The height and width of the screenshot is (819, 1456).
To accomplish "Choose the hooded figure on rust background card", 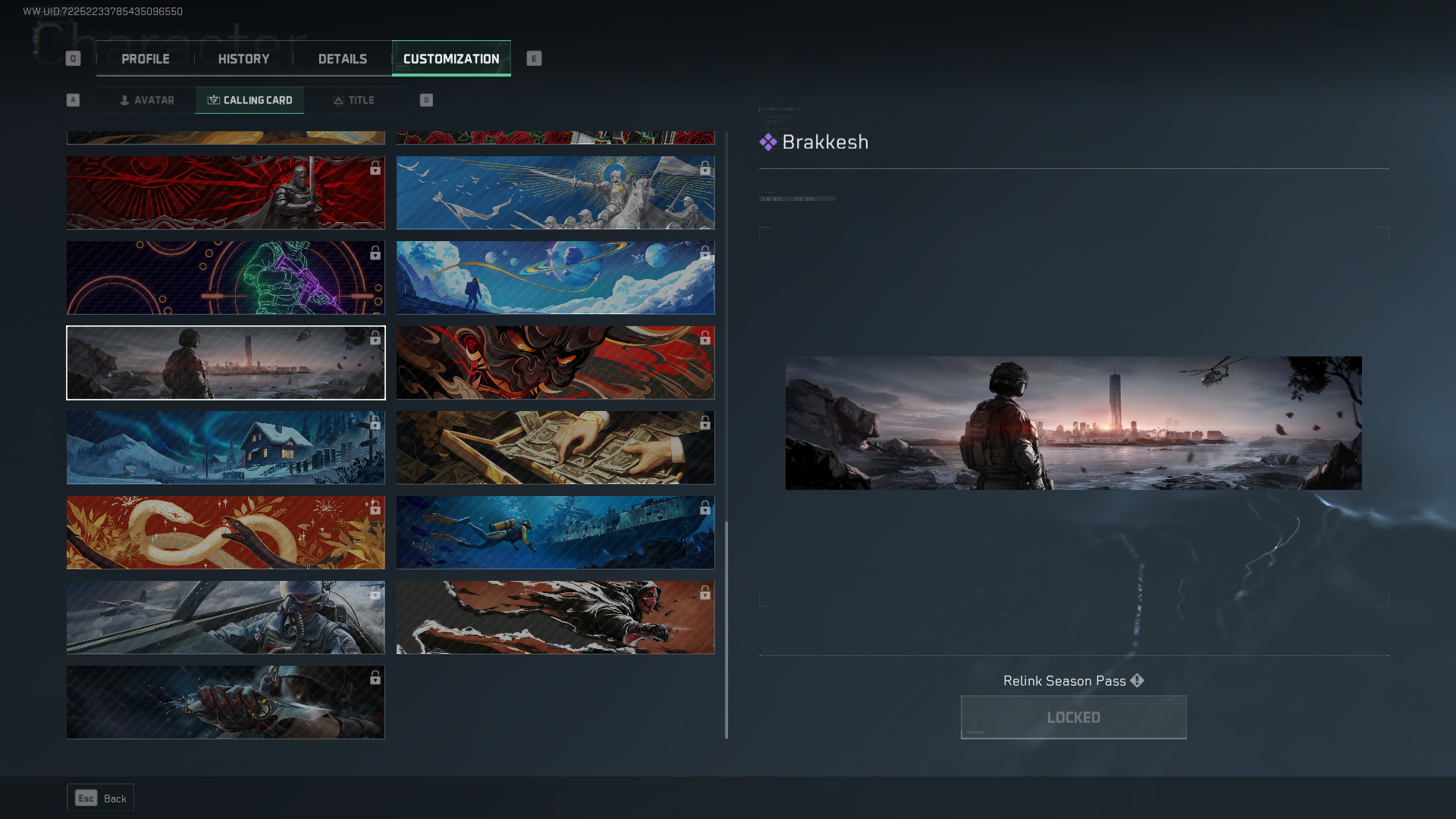I will tap(555, 617).
